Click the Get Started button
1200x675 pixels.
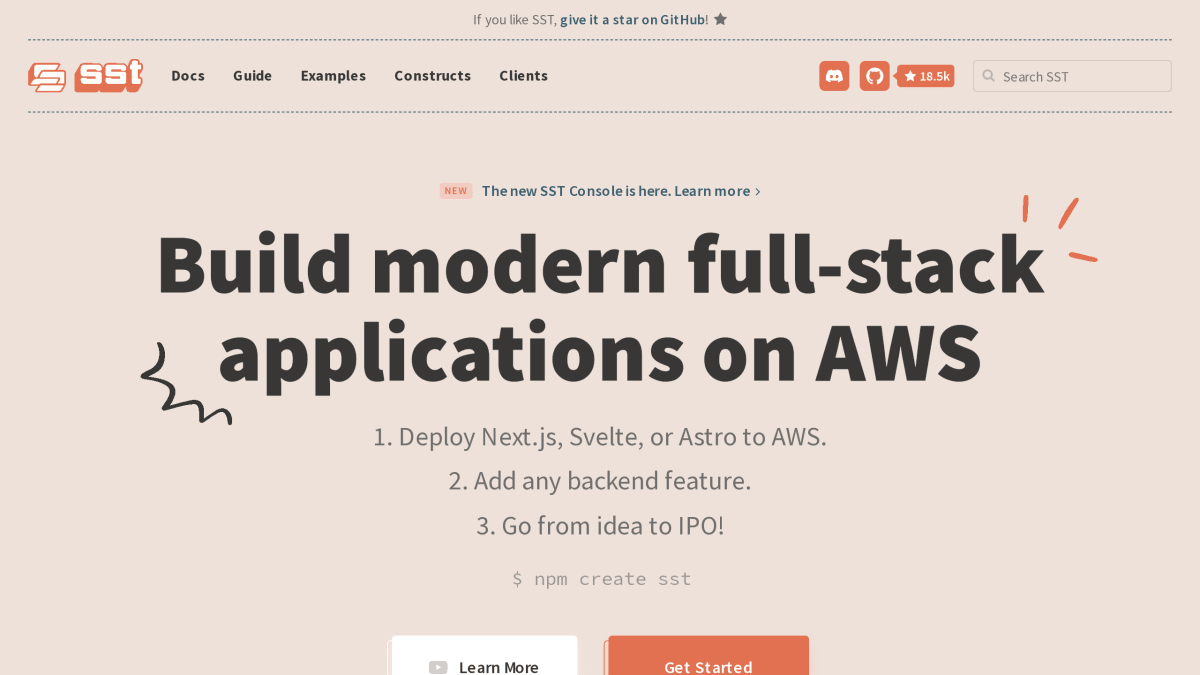(x=708, y=656)
